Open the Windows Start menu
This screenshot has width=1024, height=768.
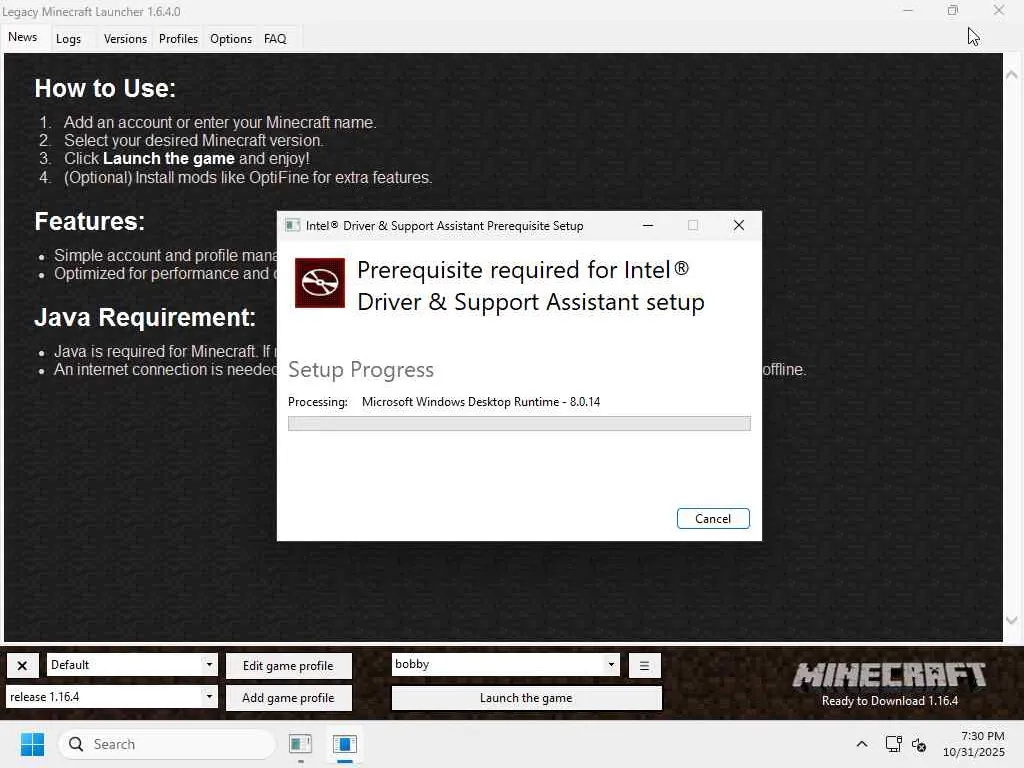[x=32, y=744]
